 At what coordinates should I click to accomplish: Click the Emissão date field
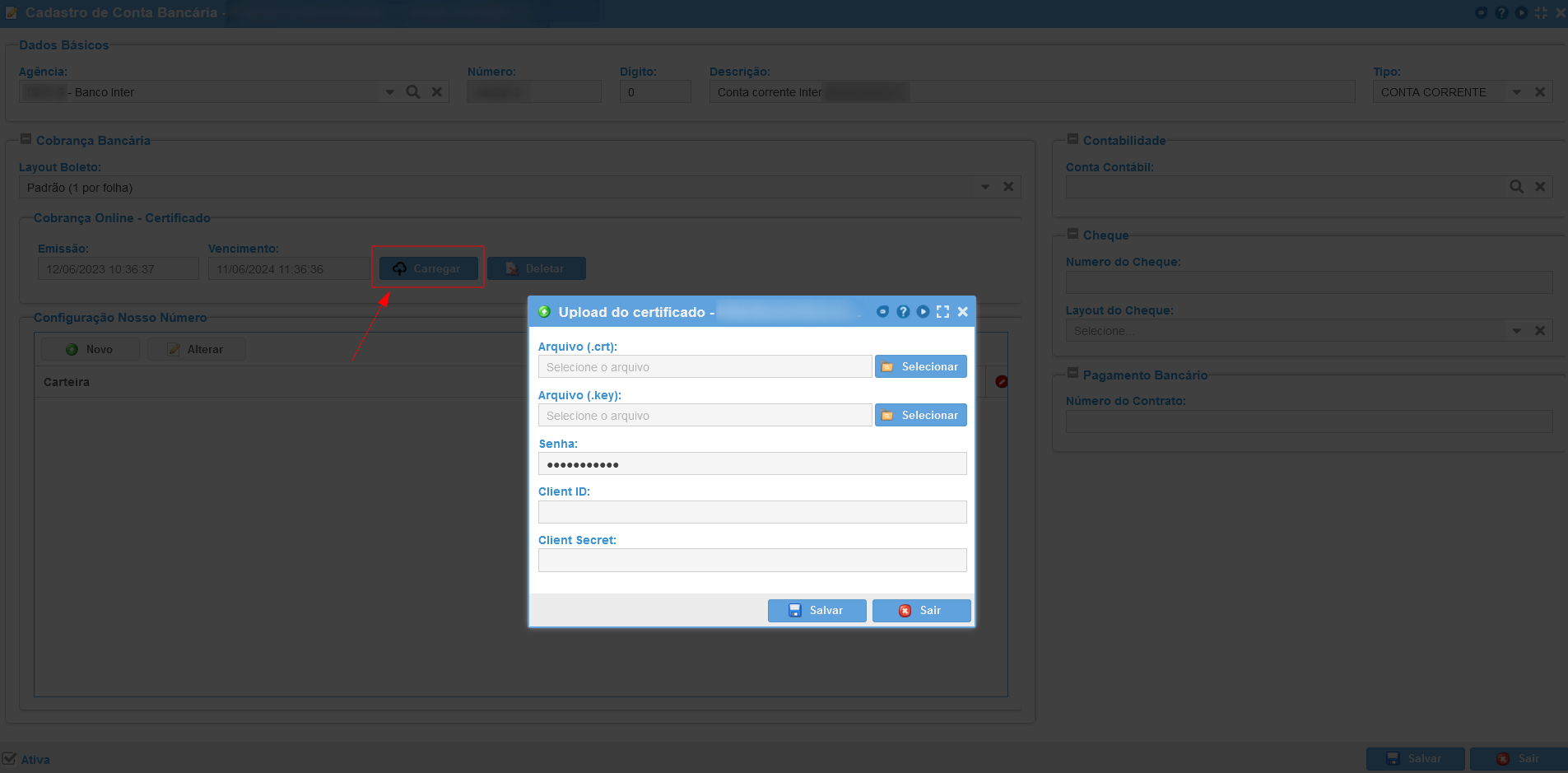(x=119, y=268)
